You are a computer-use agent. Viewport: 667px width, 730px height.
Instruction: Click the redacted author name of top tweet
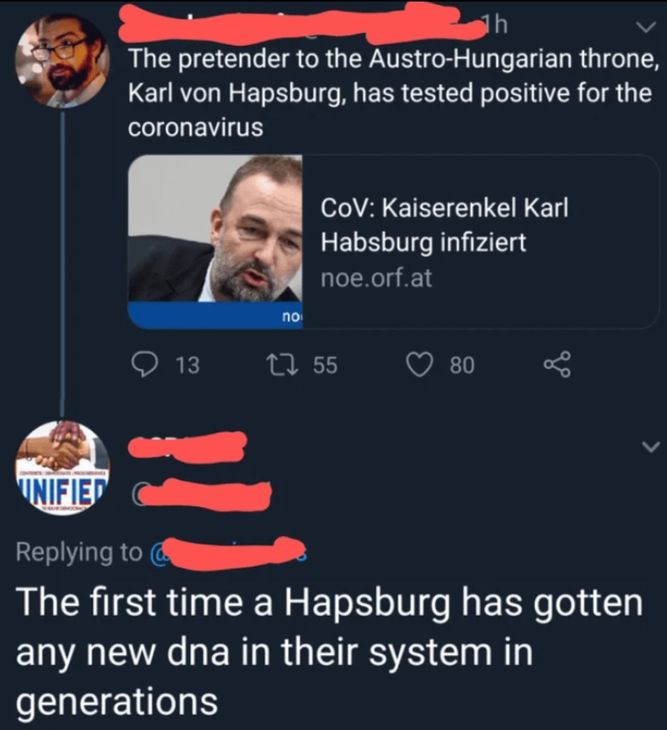(x=300, y=23)
